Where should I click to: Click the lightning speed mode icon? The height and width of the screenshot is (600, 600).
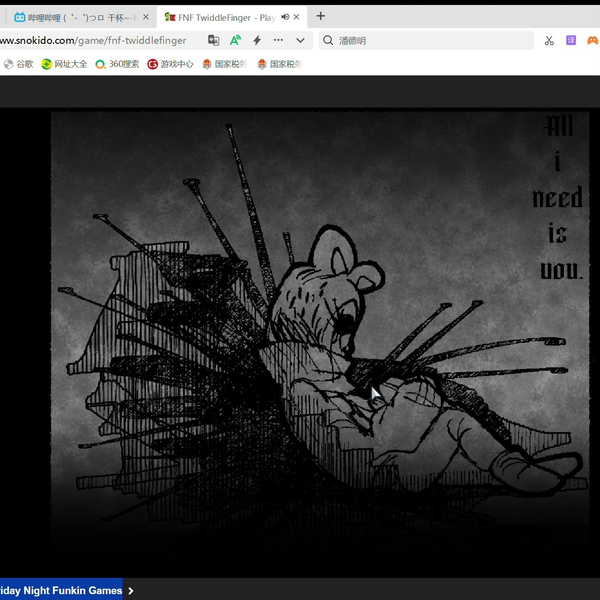(257, 40)
